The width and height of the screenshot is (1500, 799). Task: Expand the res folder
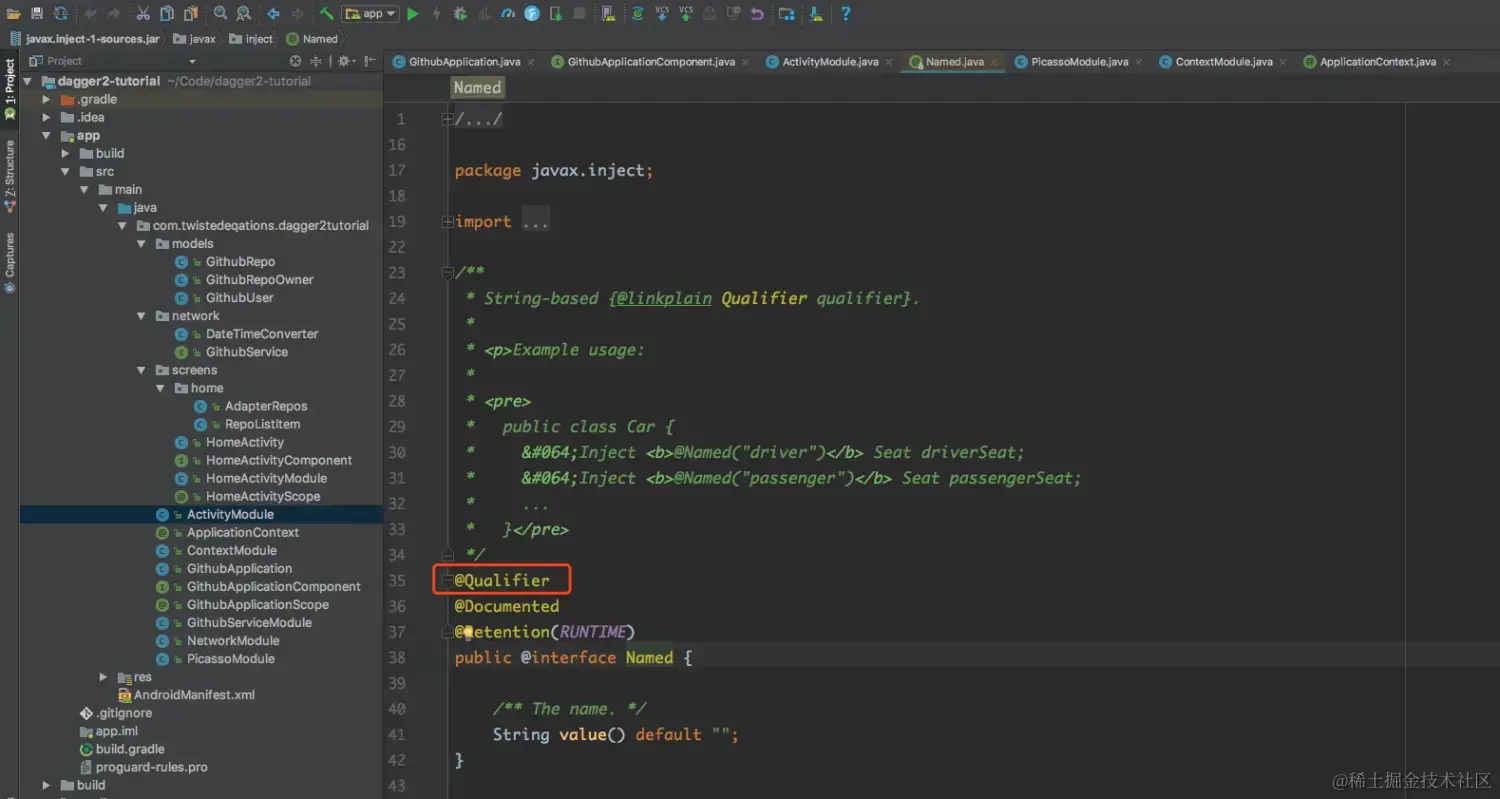(103, 677)
